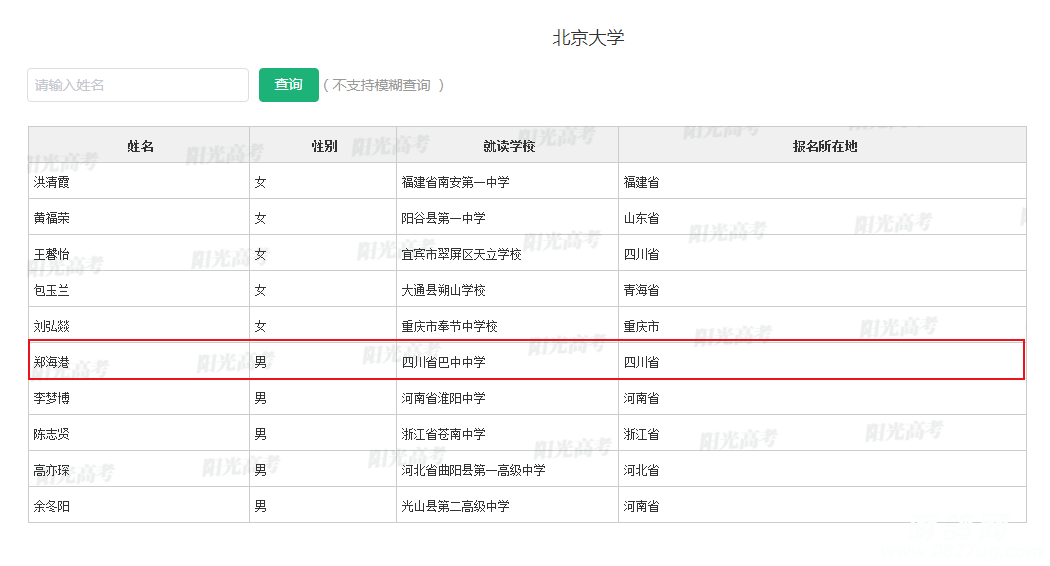Click the name 李梦博
The image size is (1050, 566).
[x=52, y=398]
